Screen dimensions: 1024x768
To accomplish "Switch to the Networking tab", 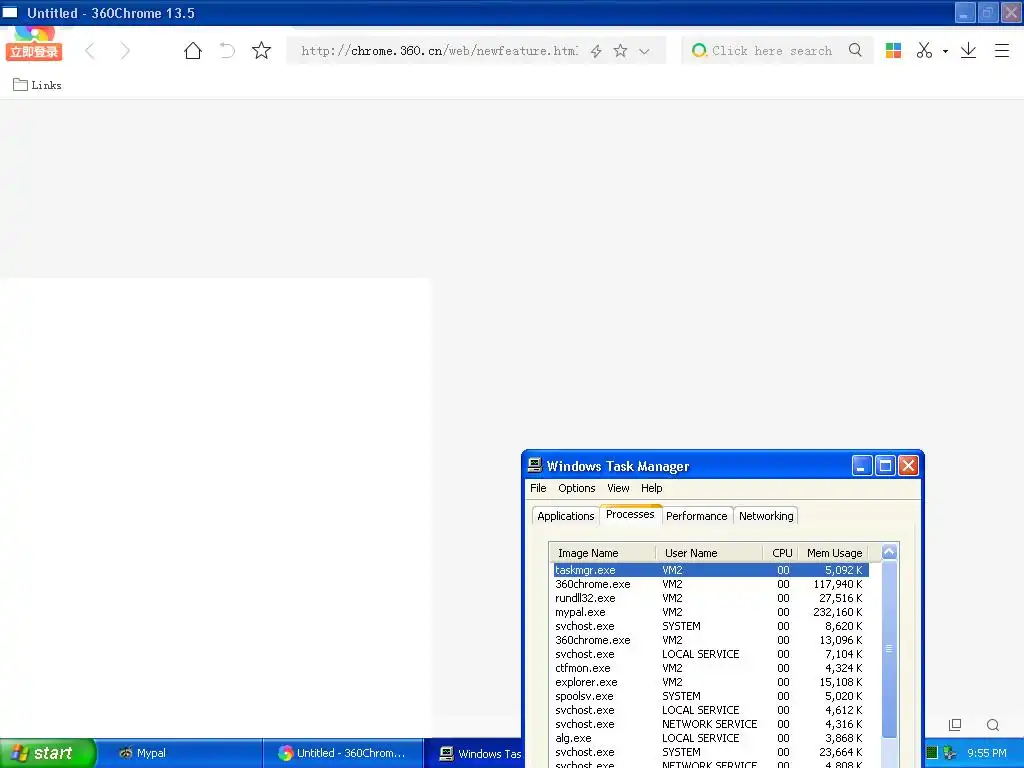I will 766,516.
